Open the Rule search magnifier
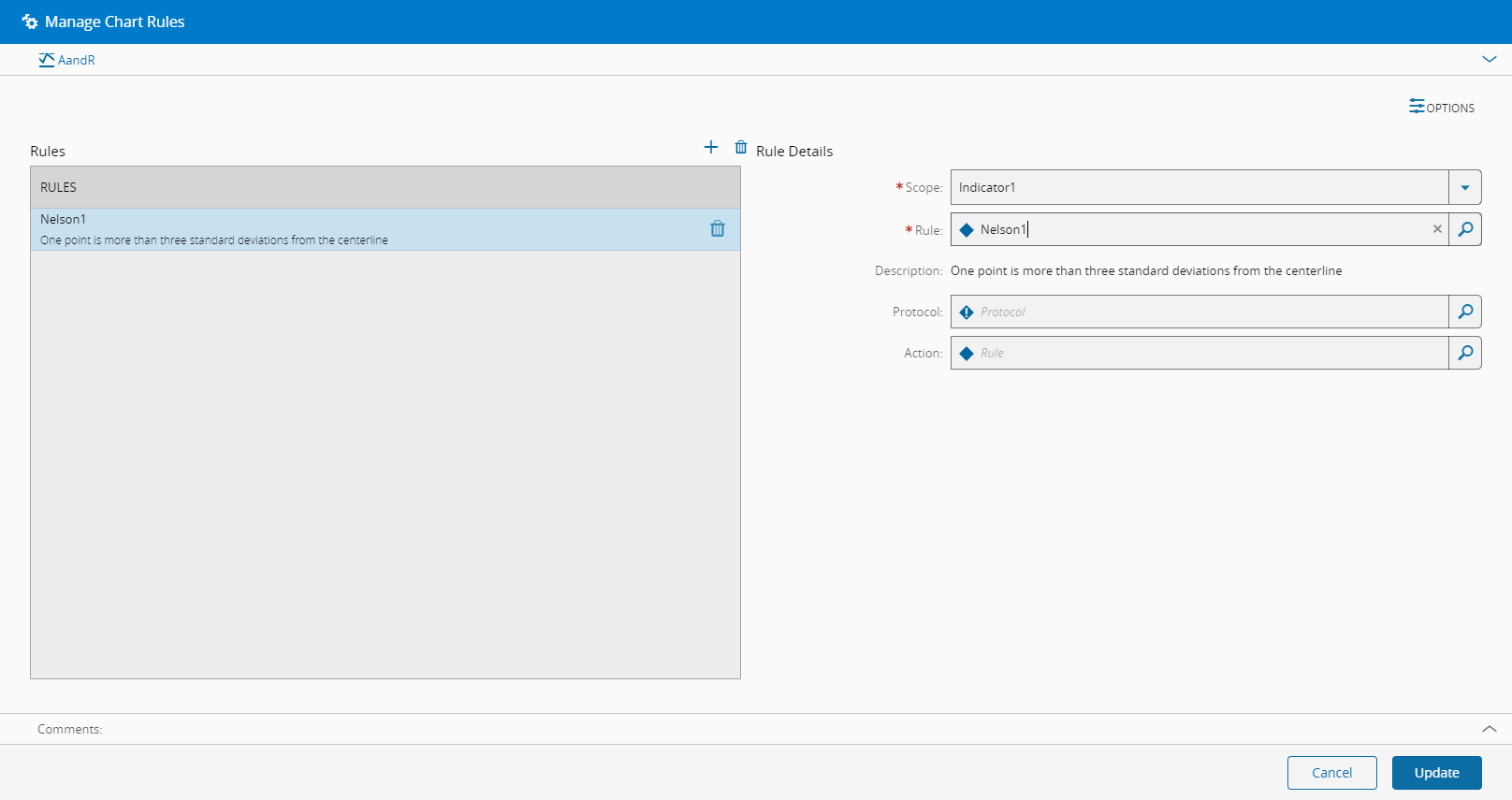Viewport: 1512px width, 800px height. click(x=1465, y=229)
